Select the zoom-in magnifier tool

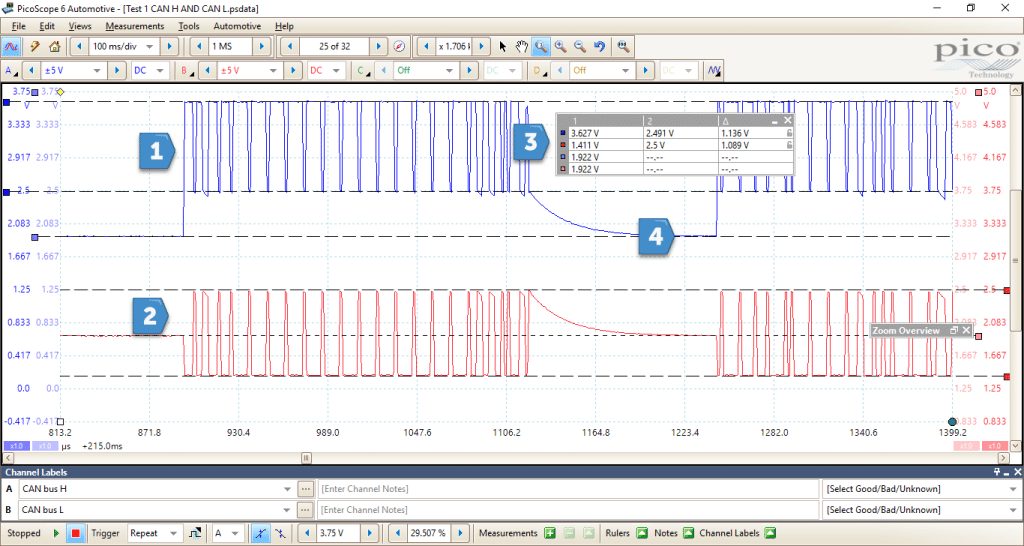point(560,46)
